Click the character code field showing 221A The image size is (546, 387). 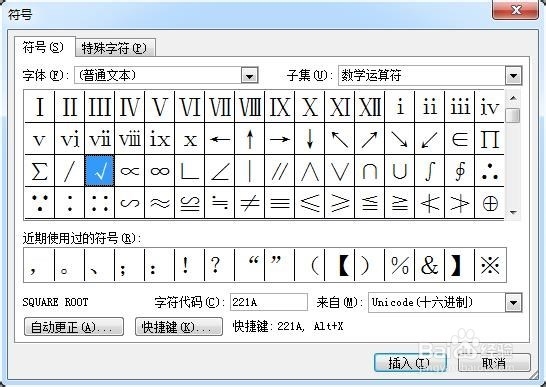(269, 302)
